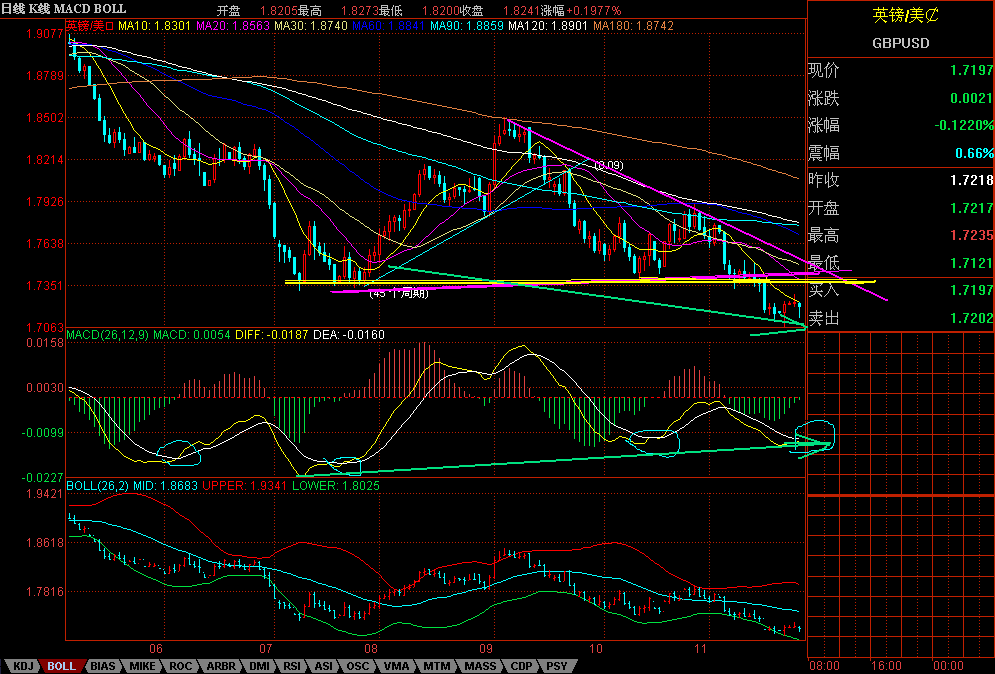The width and height of the screenshot is (995, 674).
Task: Select the ROC indicator tab
Action: click(180, 666)
